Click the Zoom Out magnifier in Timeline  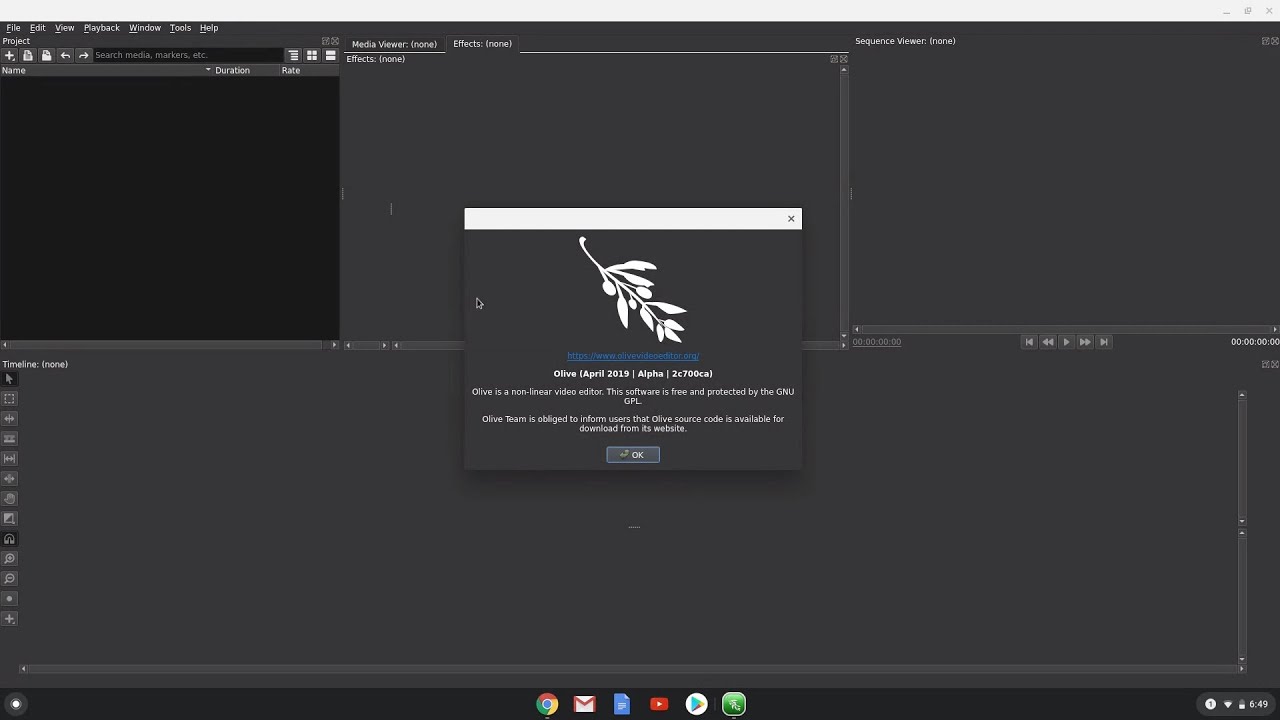9,579
